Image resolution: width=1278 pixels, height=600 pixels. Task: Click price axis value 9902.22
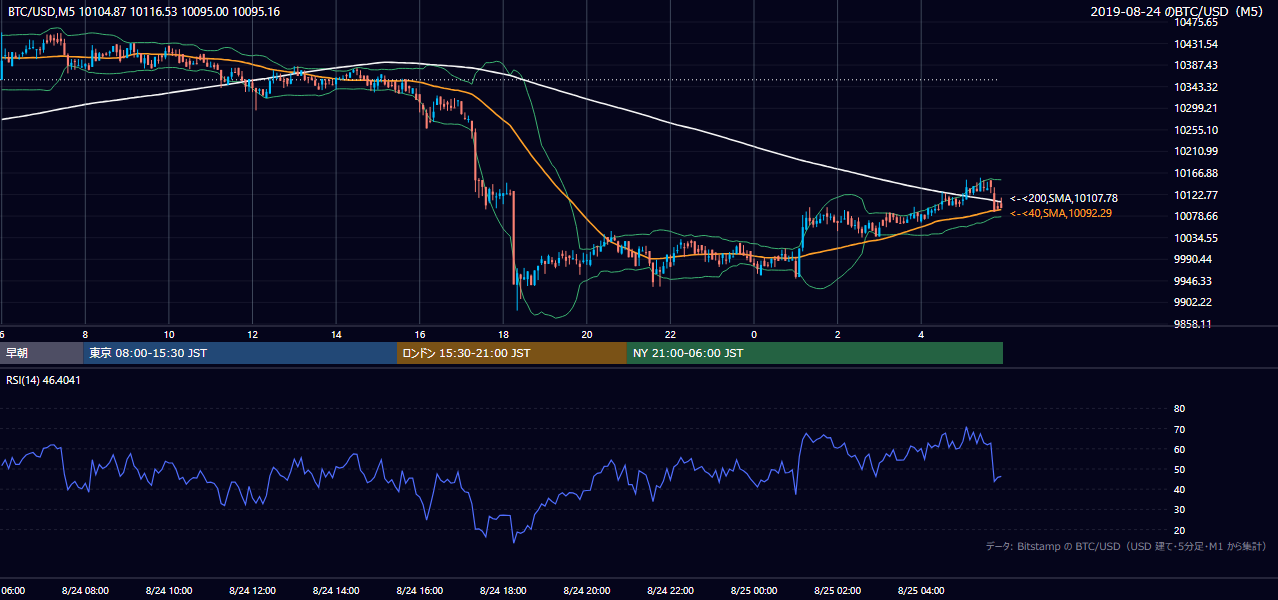[x=1193, y=302]
